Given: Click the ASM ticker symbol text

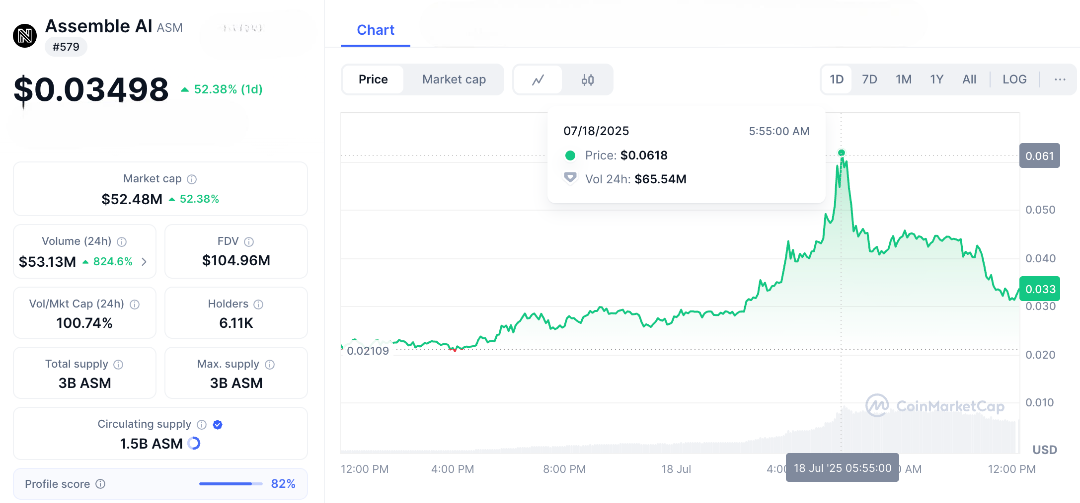Looking at the screenshot, I should (x=168, y=28).
